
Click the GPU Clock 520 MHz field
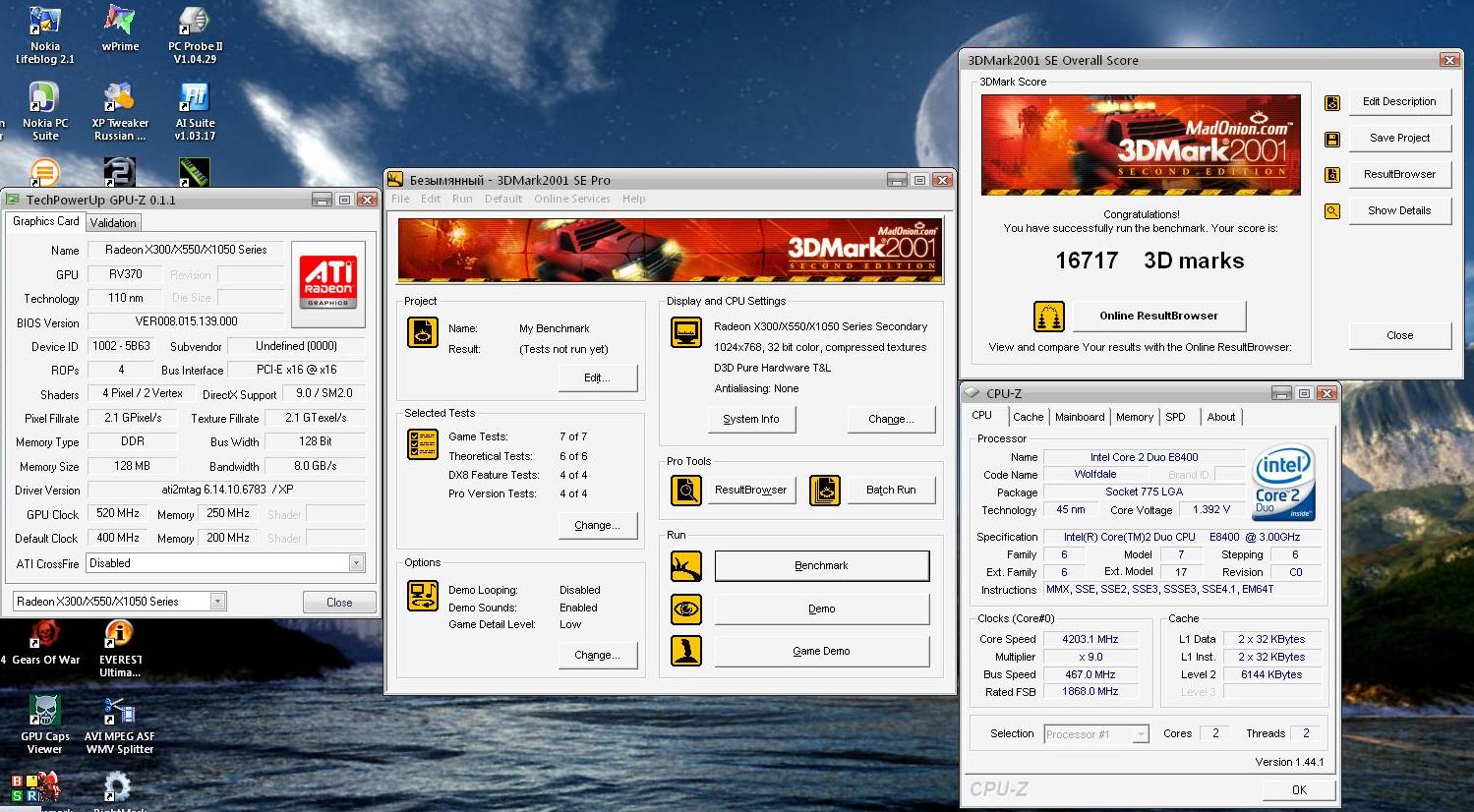118,513
